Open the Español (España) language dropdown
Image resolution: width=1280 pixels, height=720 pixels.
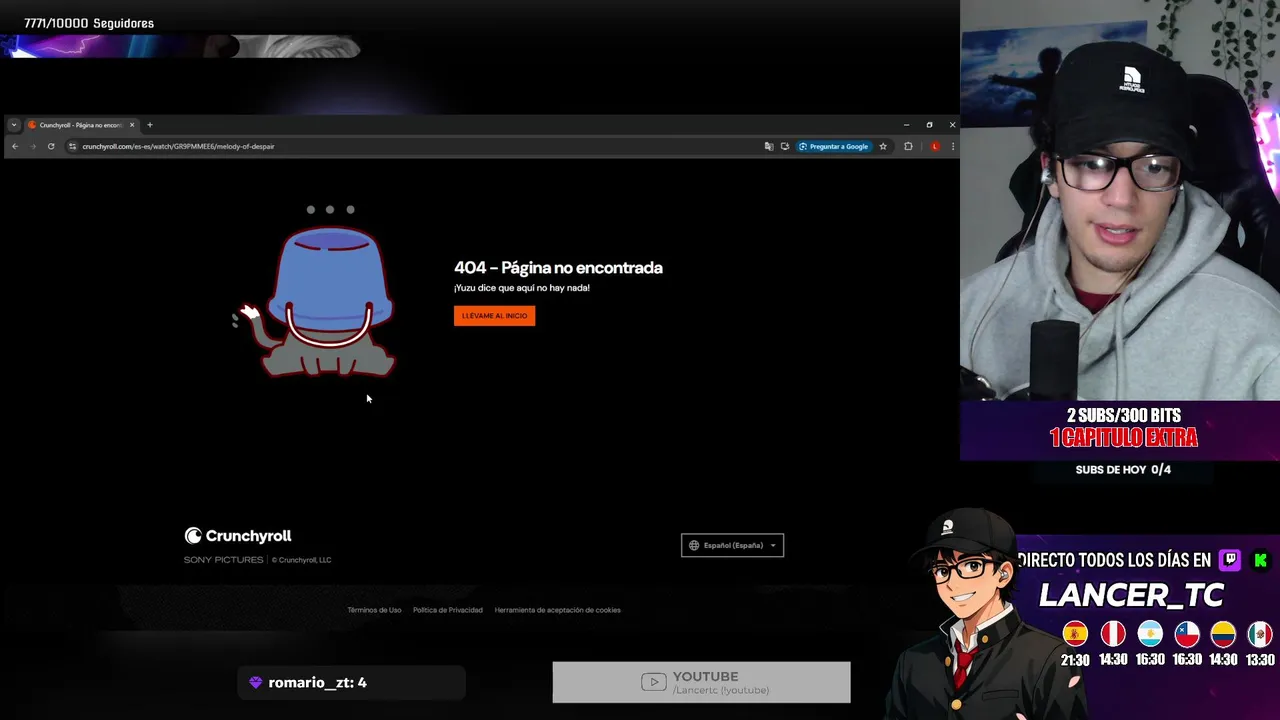coord(732,545)
